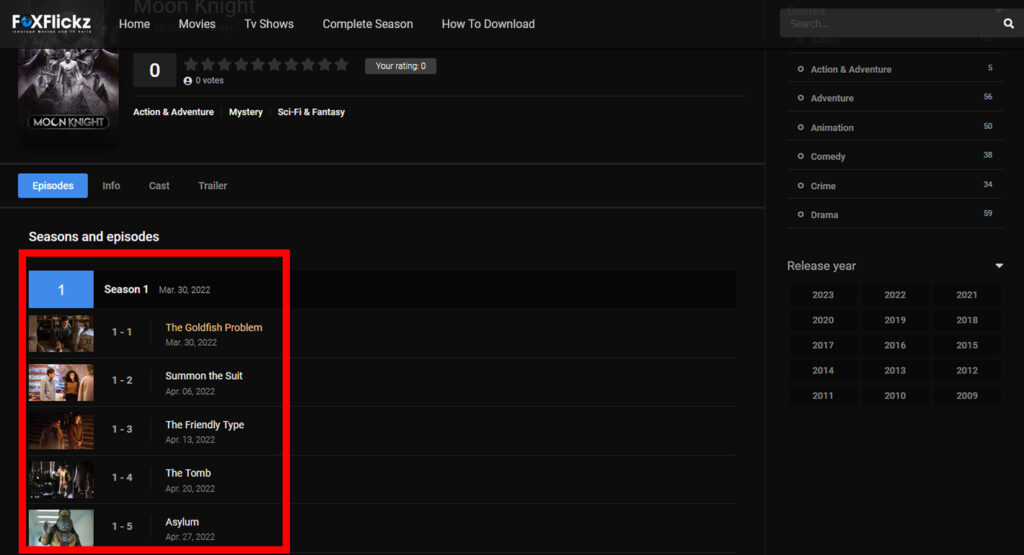Filter by release year 2012

click(967, 370)
